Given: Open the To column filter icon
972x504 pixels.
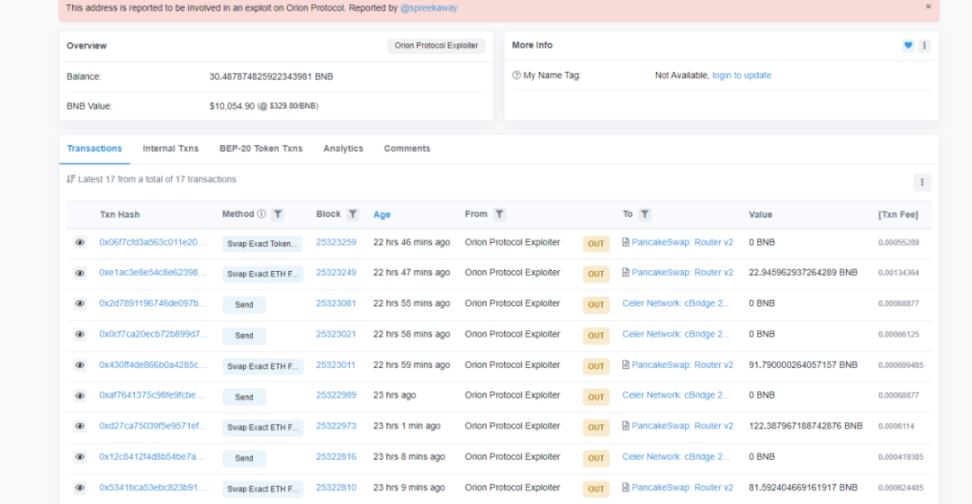Looking at the screenshot, I should 645,214.
